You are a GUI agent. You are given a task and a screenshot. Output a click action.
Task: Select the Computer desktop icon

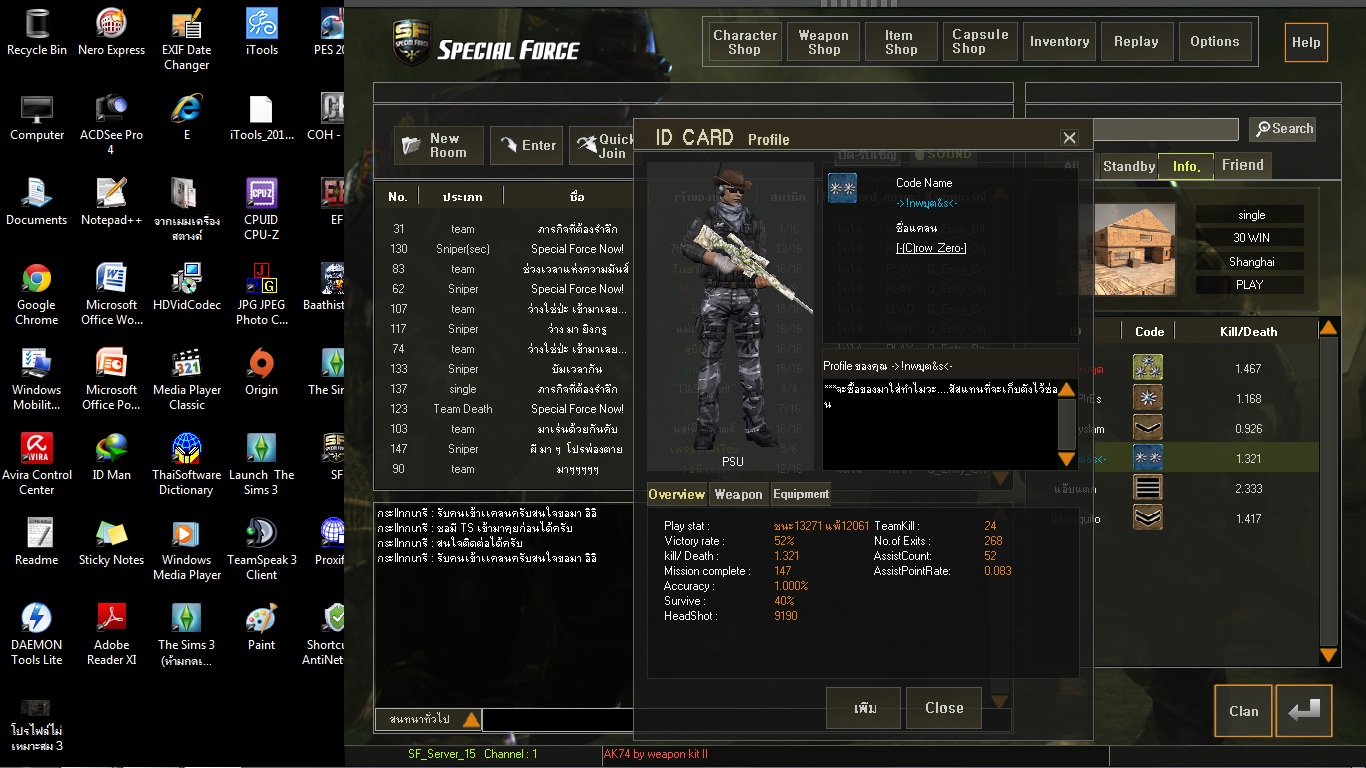coord(37,117)
